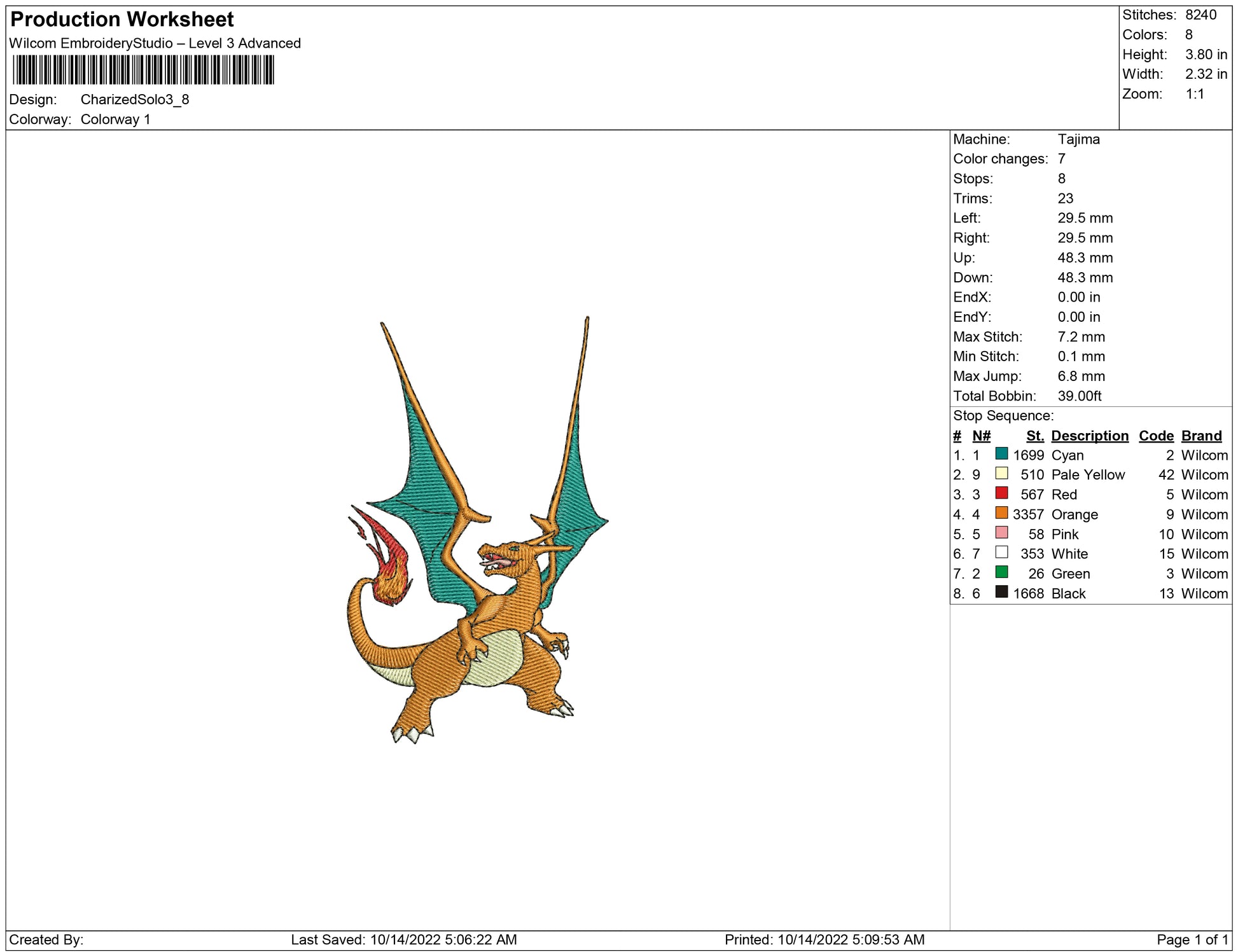Click the Machine value Tajima
This screenshot has width=1238, height=952.
1078,139
